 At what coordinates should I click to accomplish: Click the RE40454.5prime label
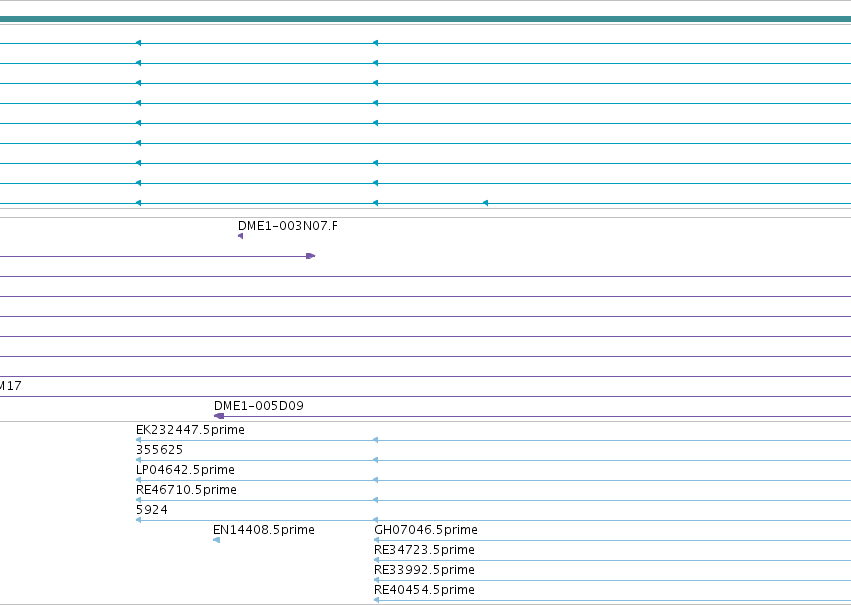point(424,590)
